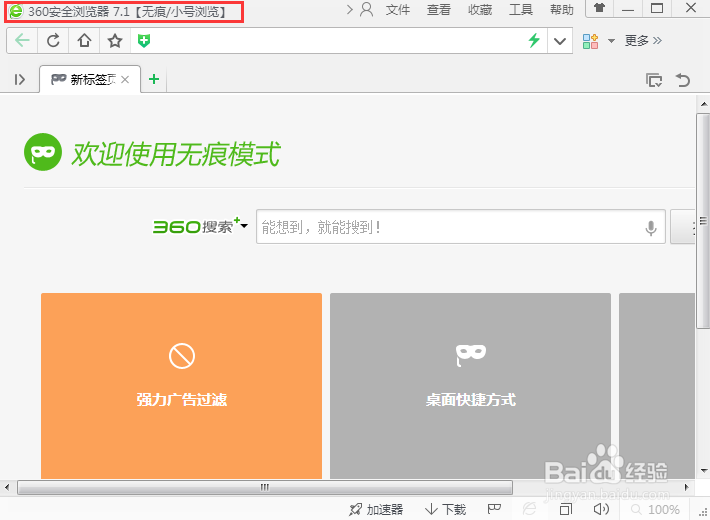Minimize the browser window
This screenshot has height=520, width=710.
(x=628, y=9)
